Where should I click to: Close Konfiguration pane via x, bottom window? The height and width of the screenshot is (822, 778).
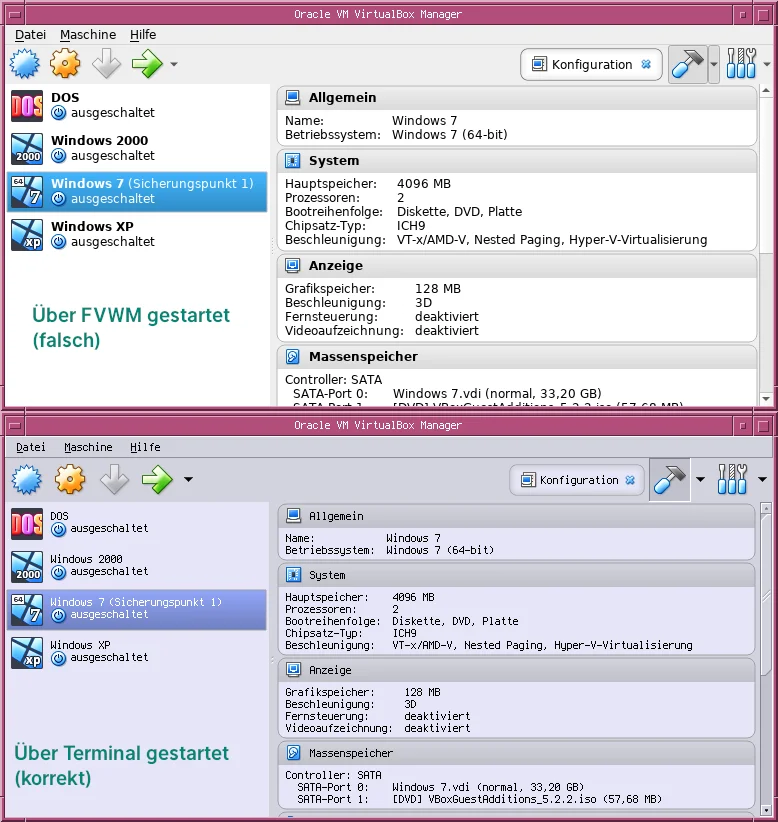tap(630, 480)
